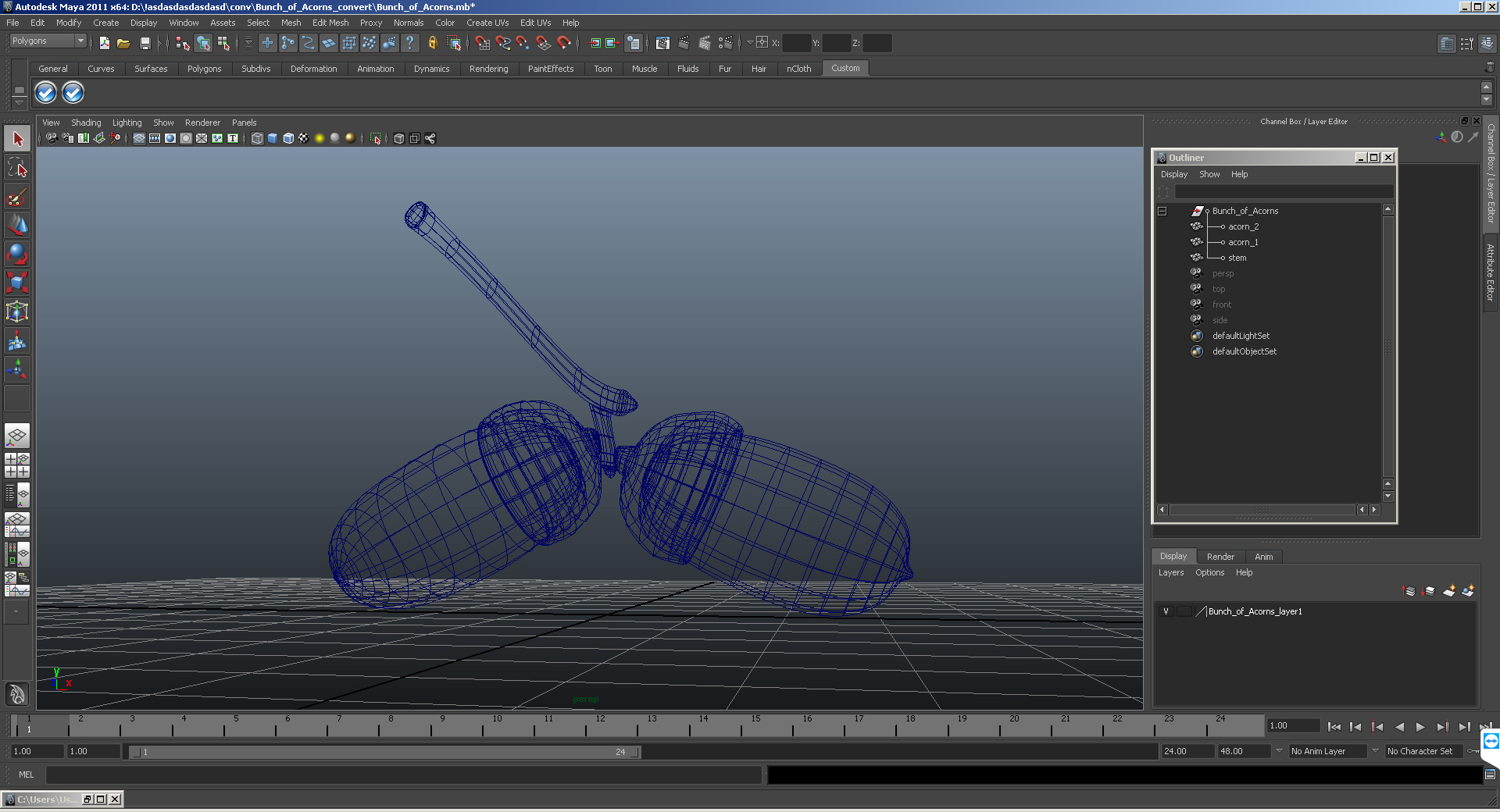Select the arrow Select tool in the toolbox
Screen dimensions: 1500x812
coord(17,139)
